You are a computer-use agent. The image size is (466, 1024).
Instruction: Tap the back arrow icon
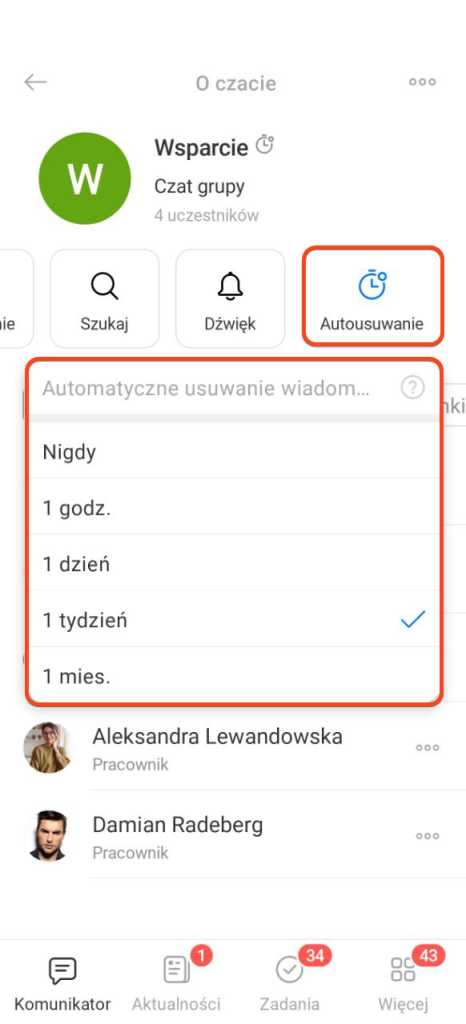click(x=35, y=82)
